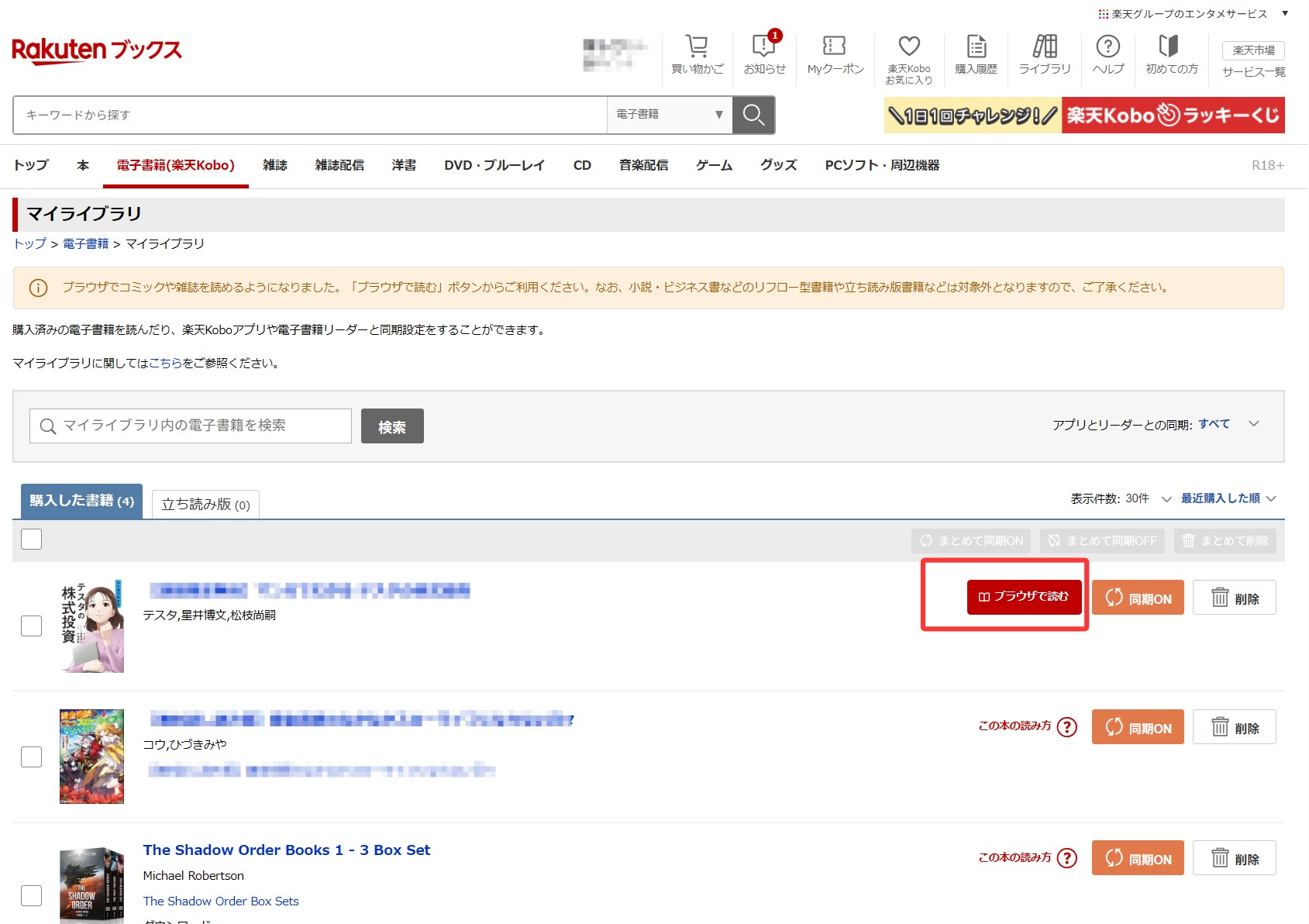This screenshot has height=924, width=1309.
Task: Open the ヘルプ question mark icon
Action: pyautogui.click(x=1107, y=48)
